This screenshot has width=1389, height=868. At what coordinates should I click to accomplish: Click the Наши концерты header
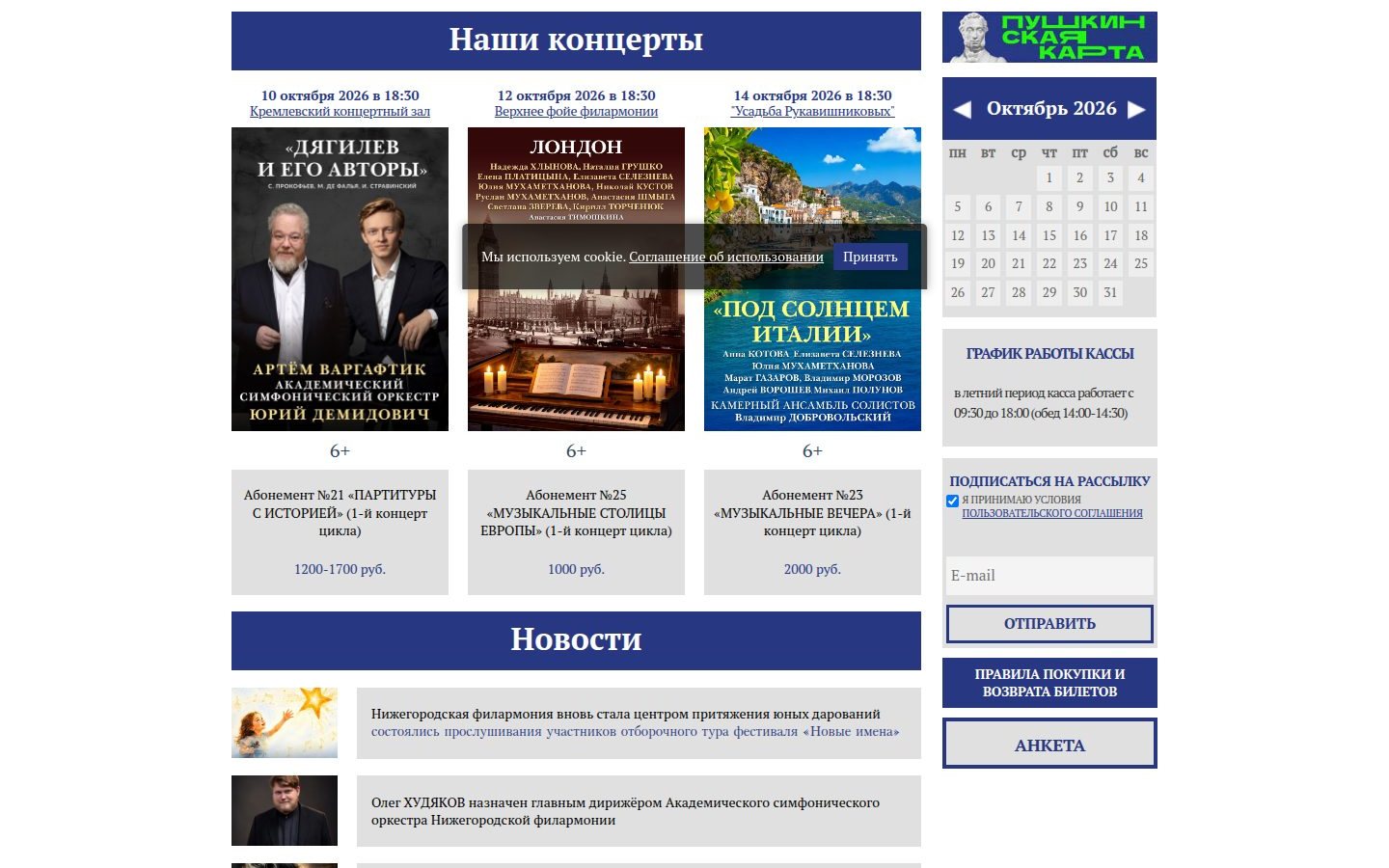click(x=576, y=41)
